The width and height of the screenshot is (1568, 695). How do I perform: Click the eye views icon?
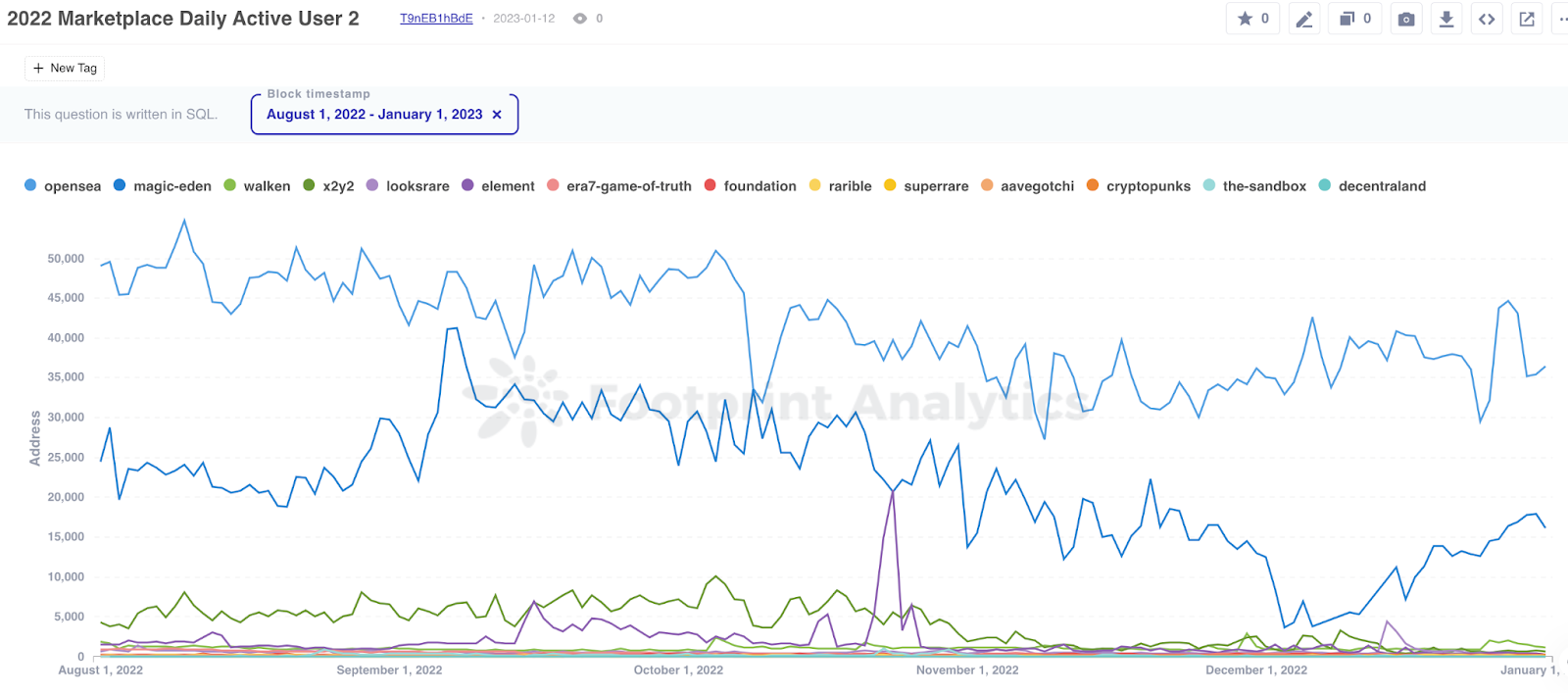point(580,19)
